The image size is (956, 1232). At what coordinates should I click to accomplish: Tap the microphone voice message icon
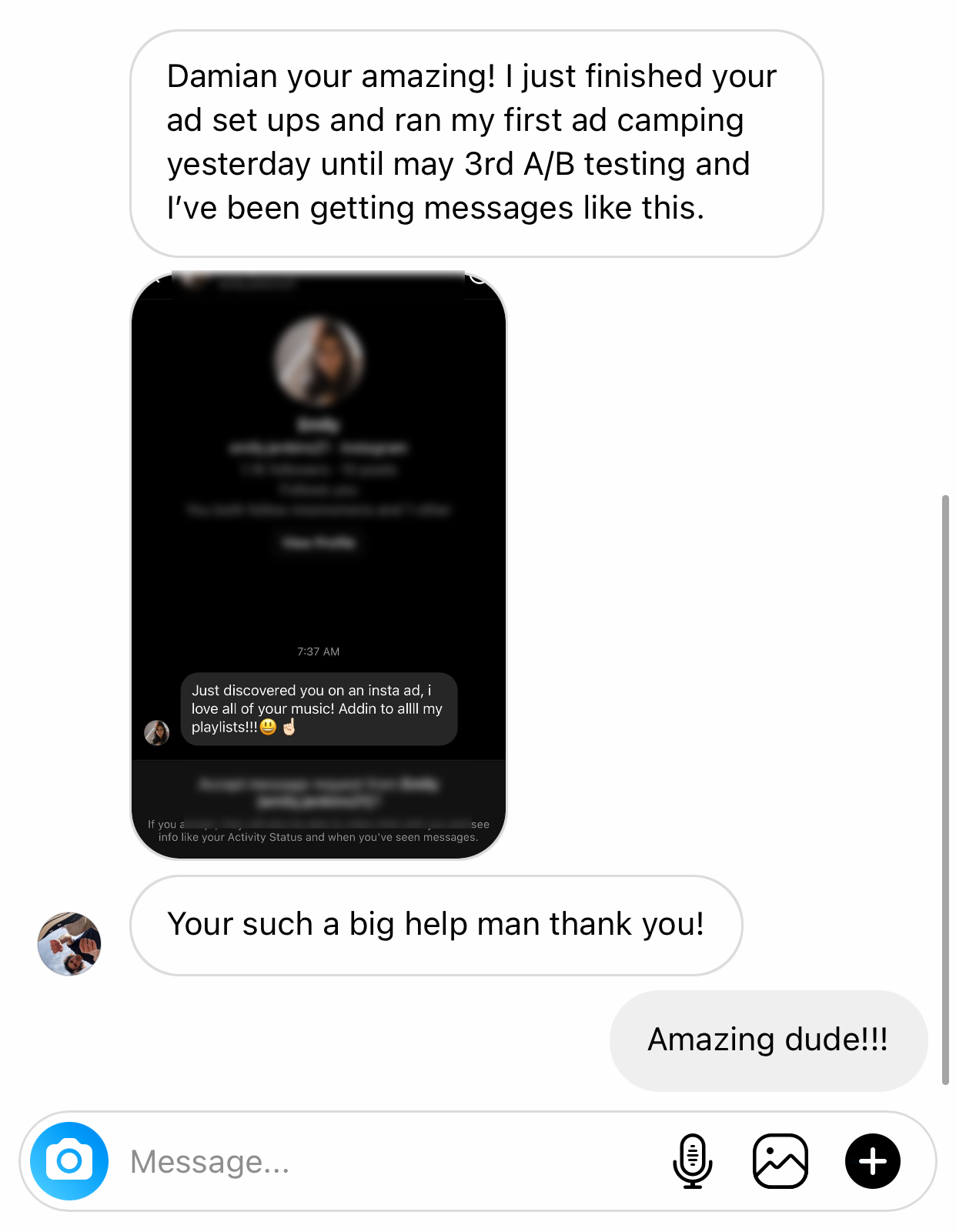pyautogui.click(x=692, y=1160)
